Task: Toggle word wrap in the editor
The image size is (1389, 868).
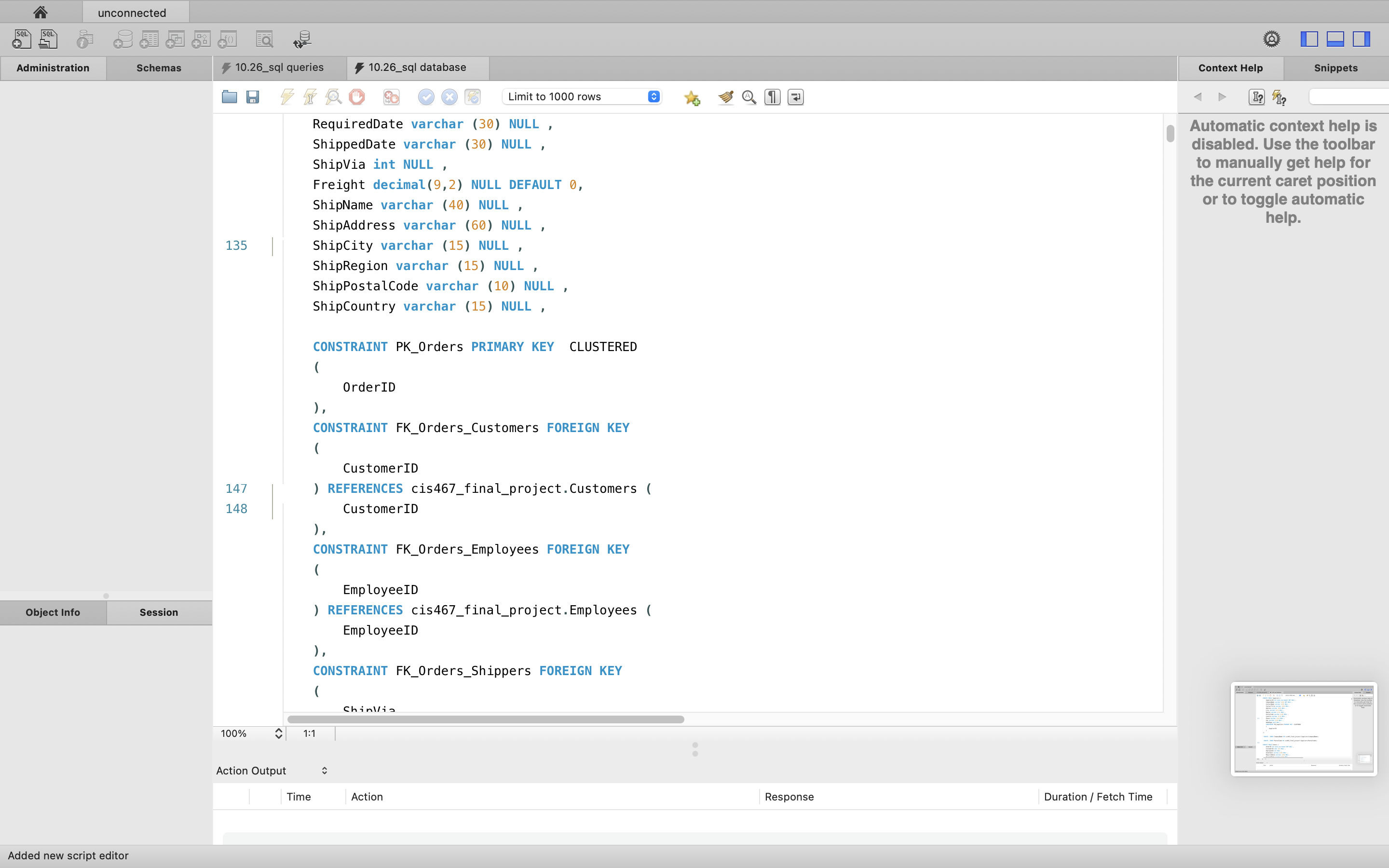Action: (795, 97)
